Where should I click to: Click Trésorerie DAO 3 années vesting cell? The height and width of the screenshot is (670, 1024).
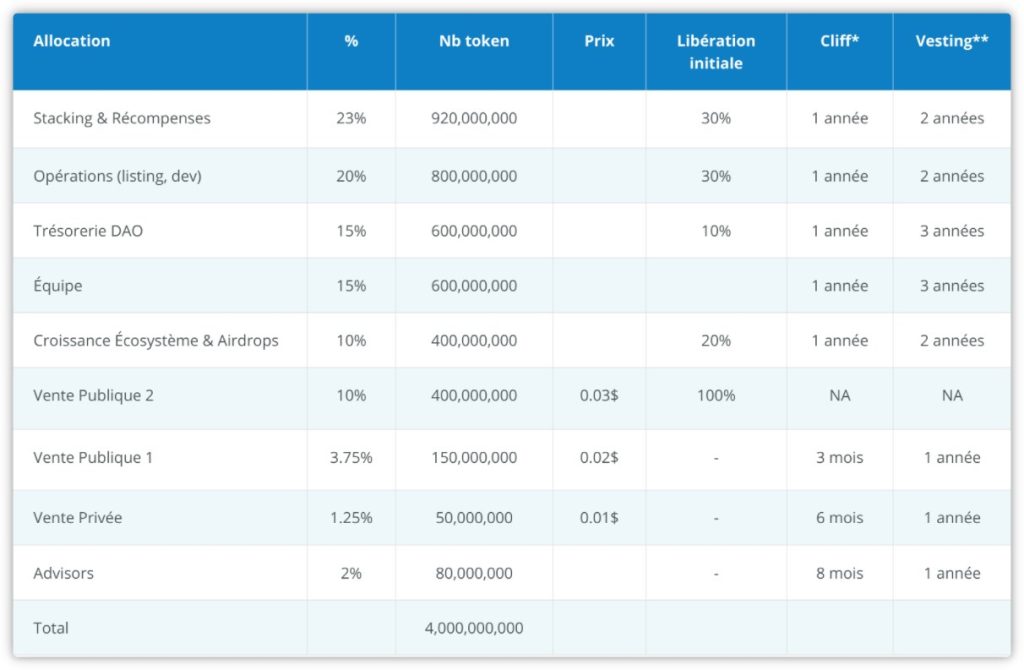[x=952, y=231]
